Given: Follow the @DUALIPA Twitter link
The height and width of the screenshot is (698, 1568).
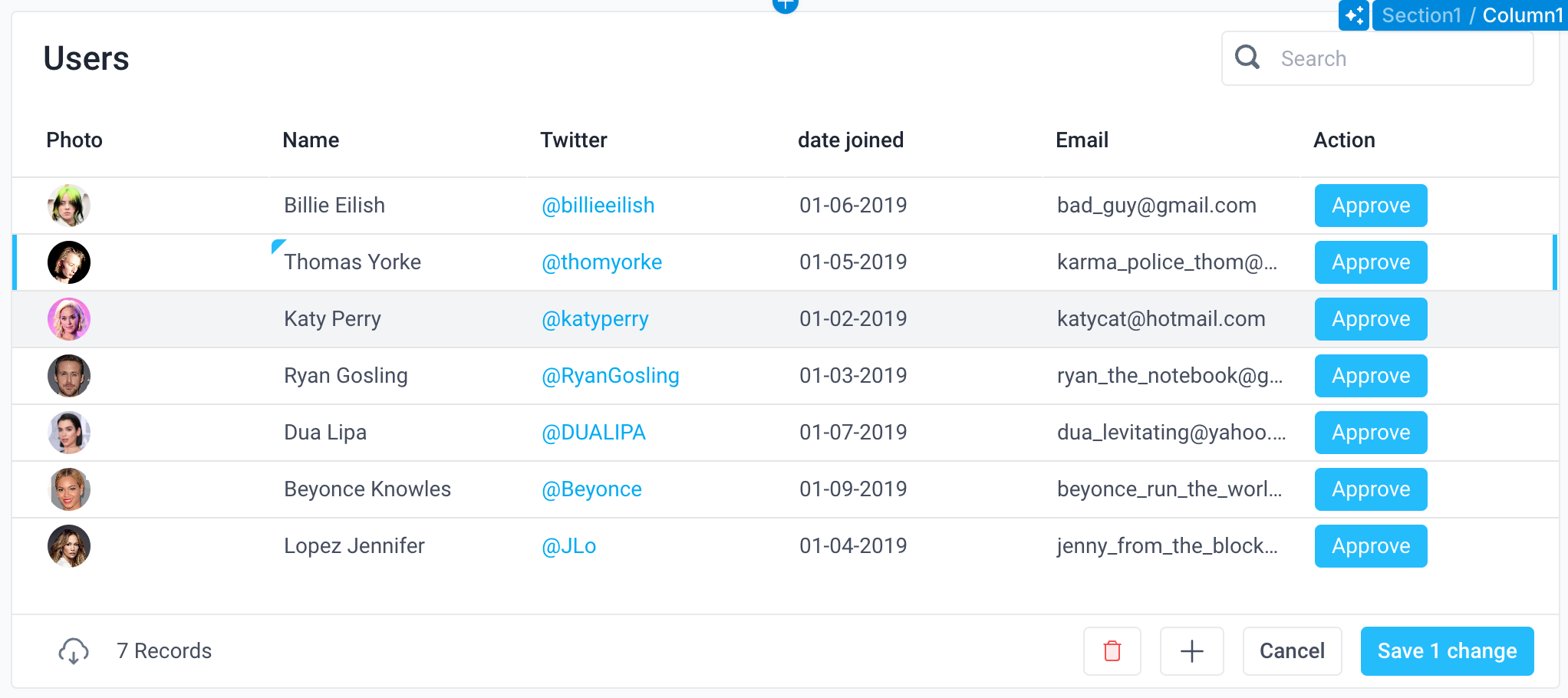Looking at the screenshot, I should (x=594, y=433).
